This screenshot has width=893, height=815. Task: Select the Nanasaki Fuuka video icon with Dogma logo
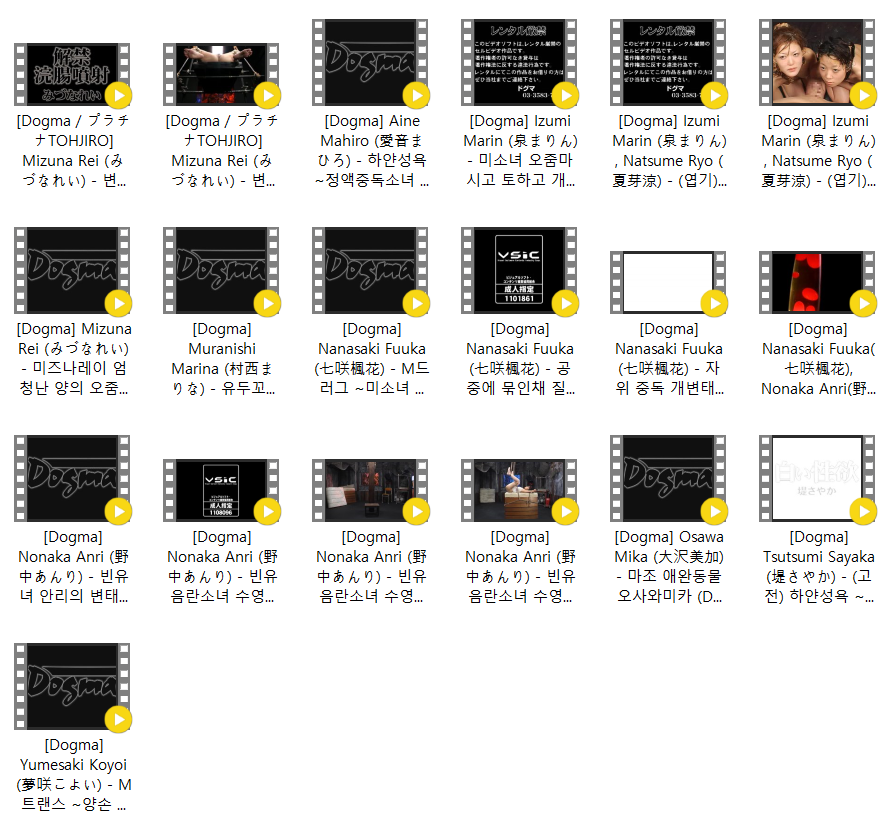tap(370, 271)
